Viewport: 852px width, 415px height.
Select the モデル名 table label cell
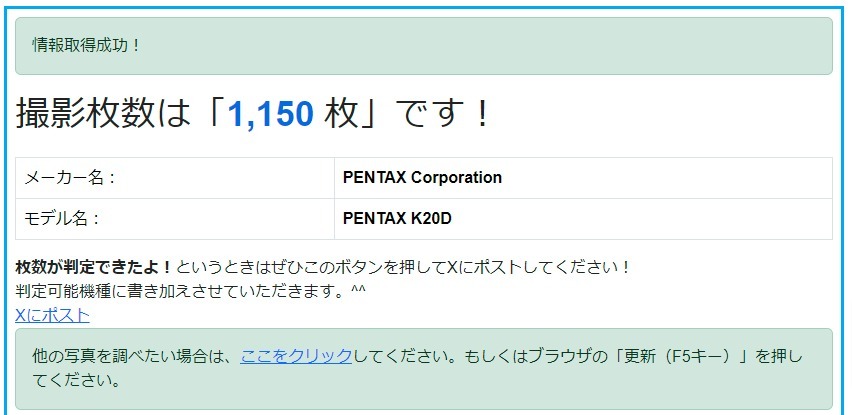(175, 219)
